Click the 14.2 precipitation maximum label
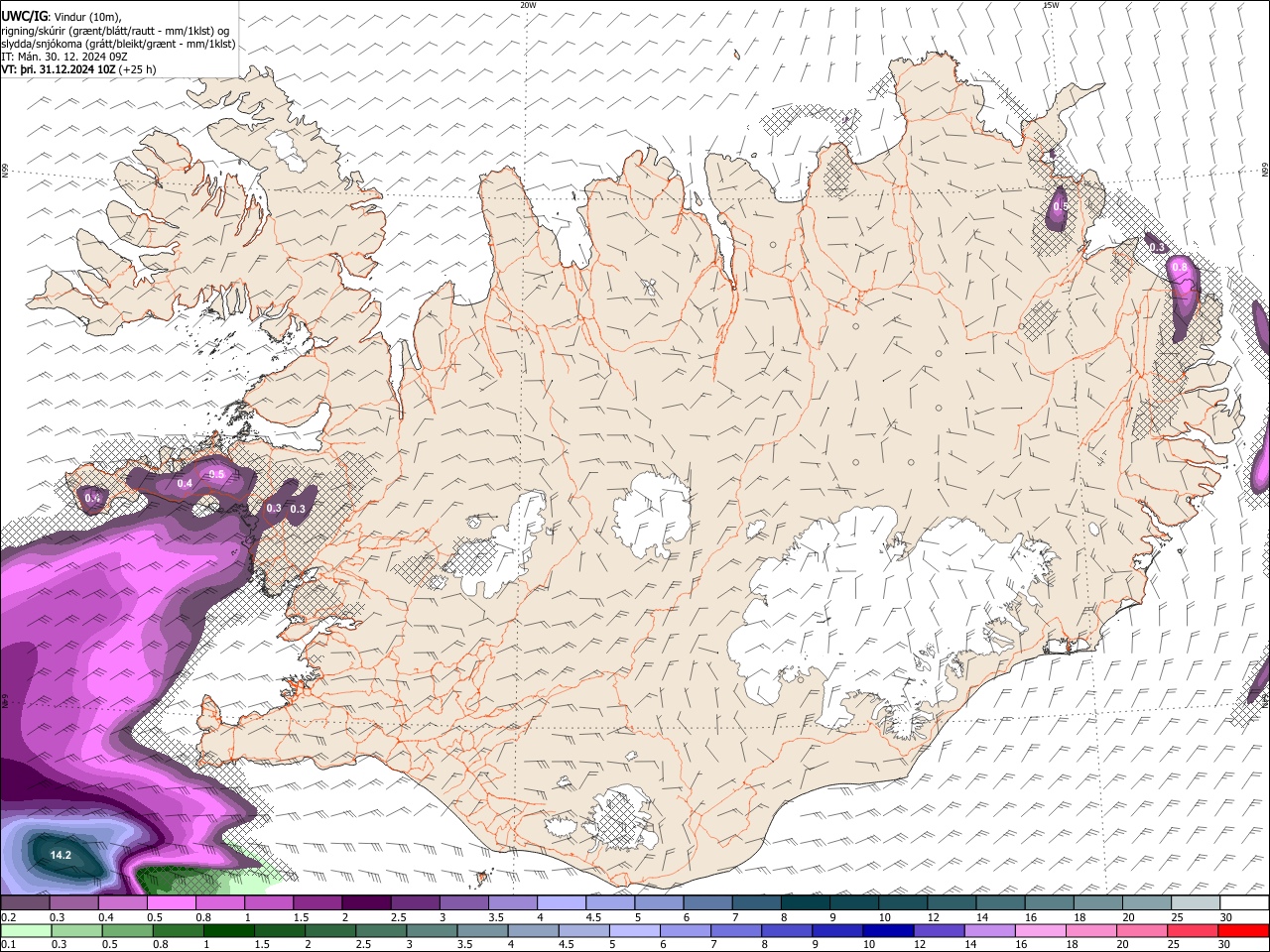This screenshot has height=952, width=1270. tap(61, 855)
